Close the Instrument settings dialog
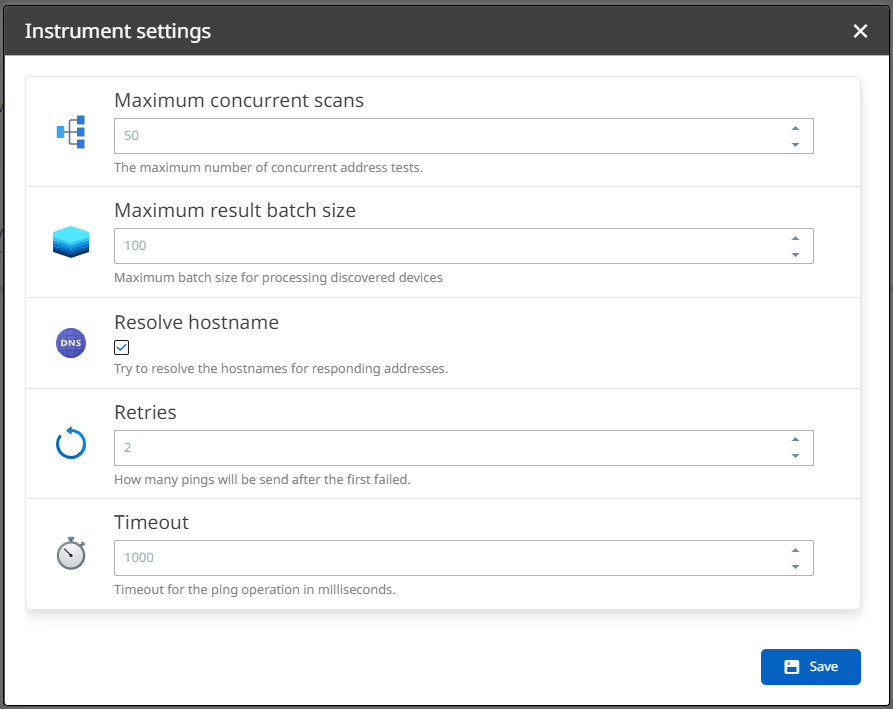893x709 pixels. [860, 31]
